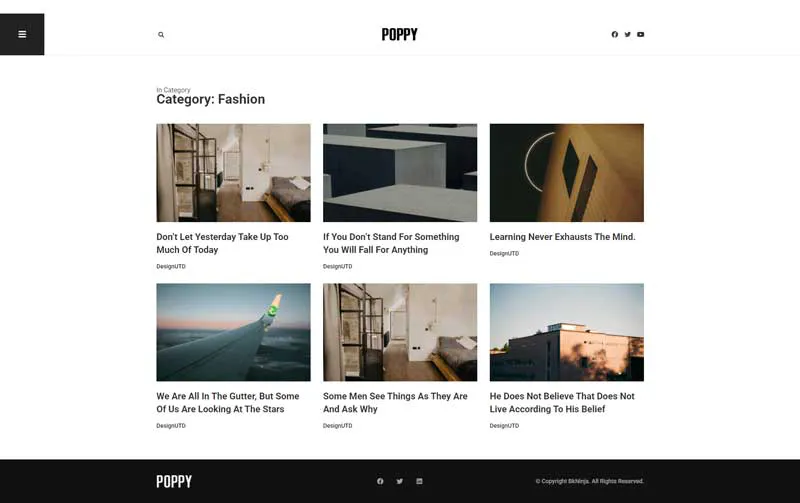Open "Don't Let Yesterday Take Up" article title
The width and height of the screenshot is (800, 503).
(x=222, y=243)
